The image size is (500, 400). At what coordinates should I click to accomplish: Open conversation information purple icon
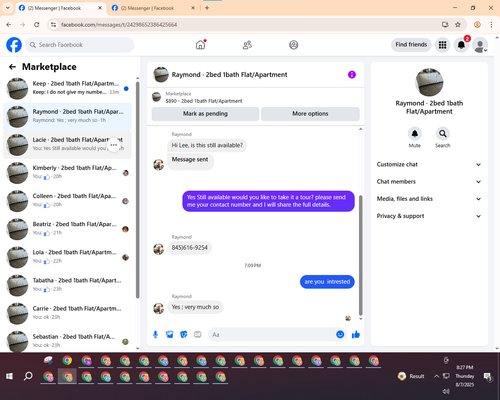352,75
